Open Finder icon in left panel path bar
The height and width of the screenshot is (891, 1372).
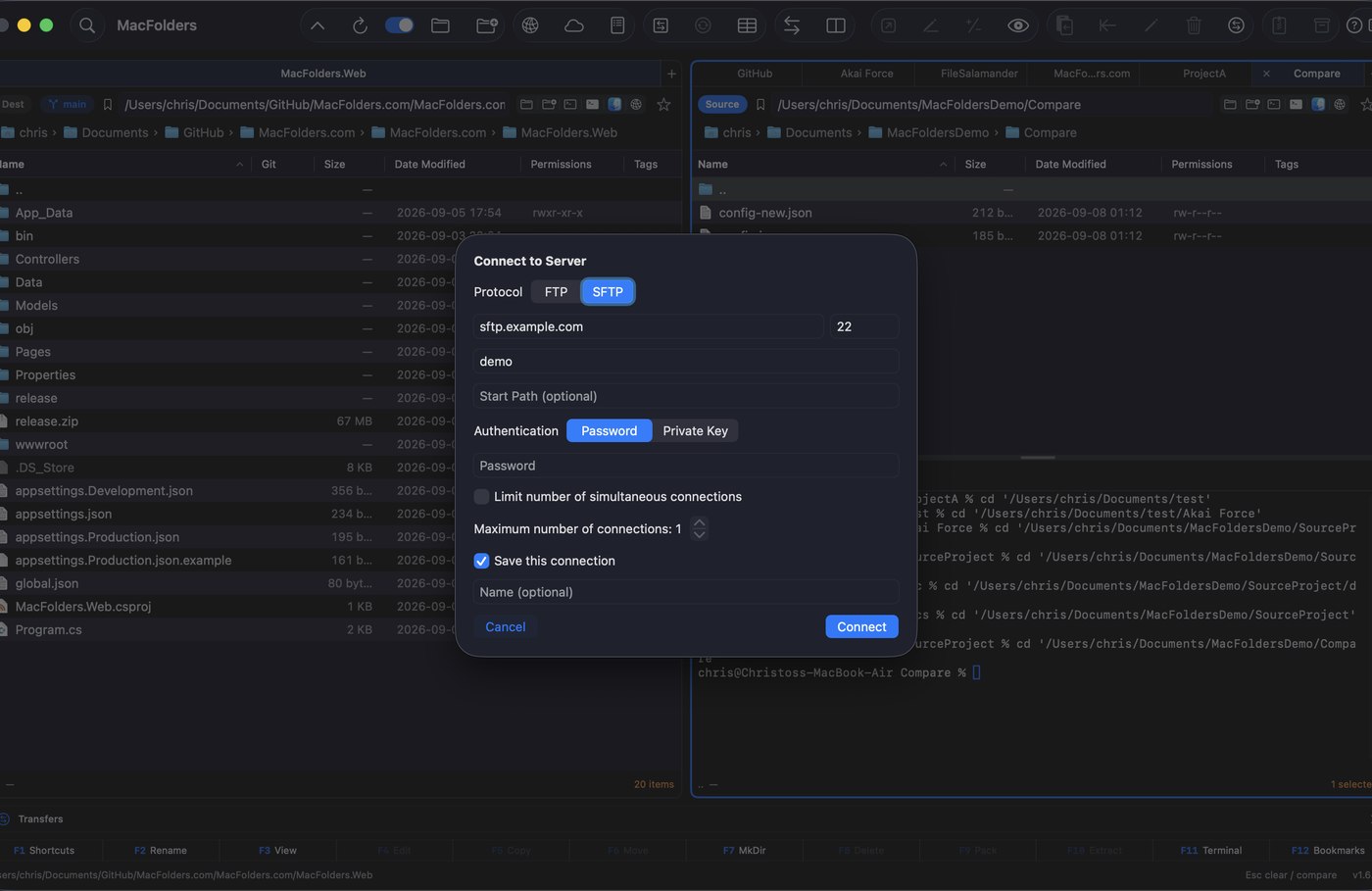click(x=614, y=104)
